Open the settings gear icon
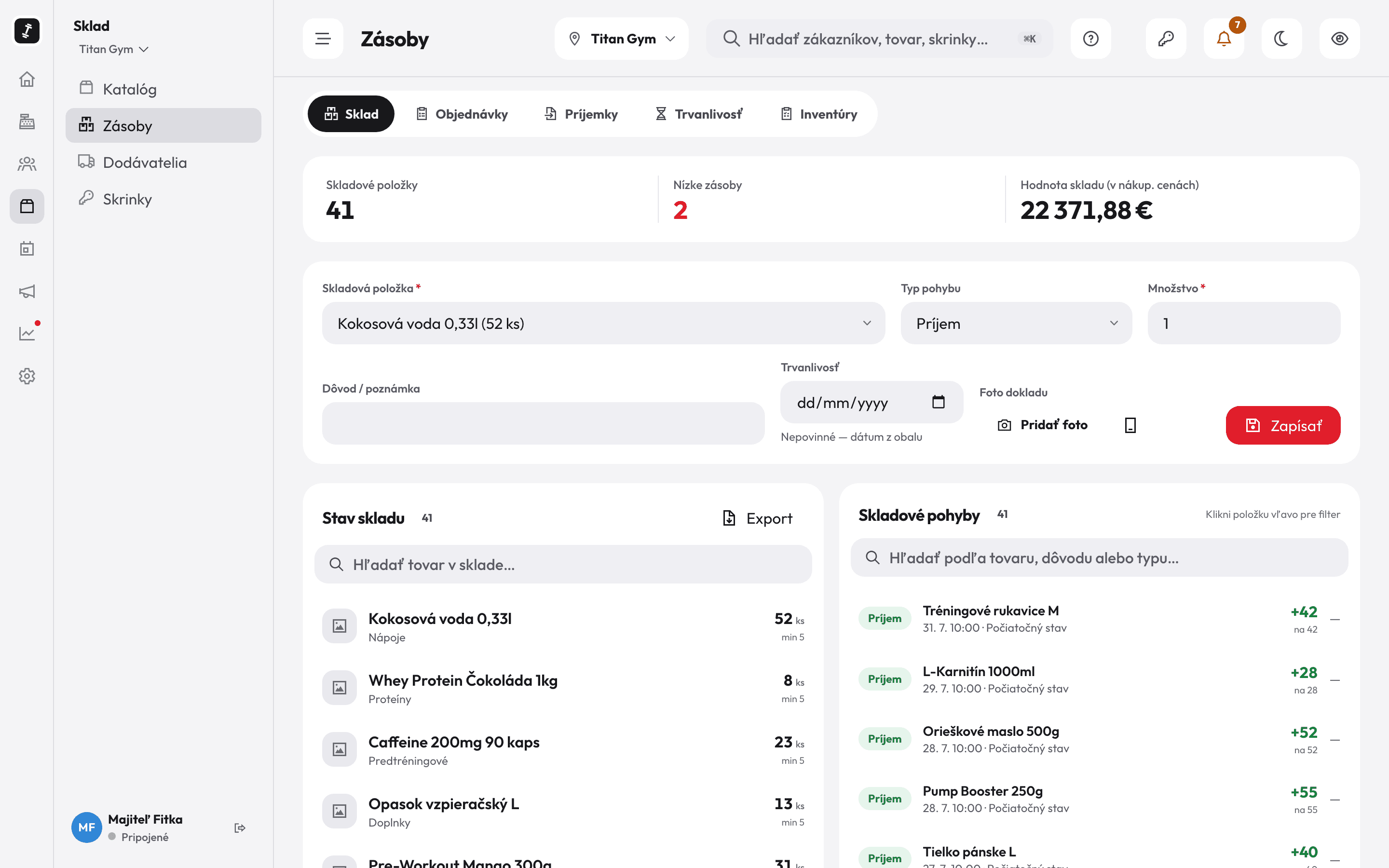 tap(27, 376)
